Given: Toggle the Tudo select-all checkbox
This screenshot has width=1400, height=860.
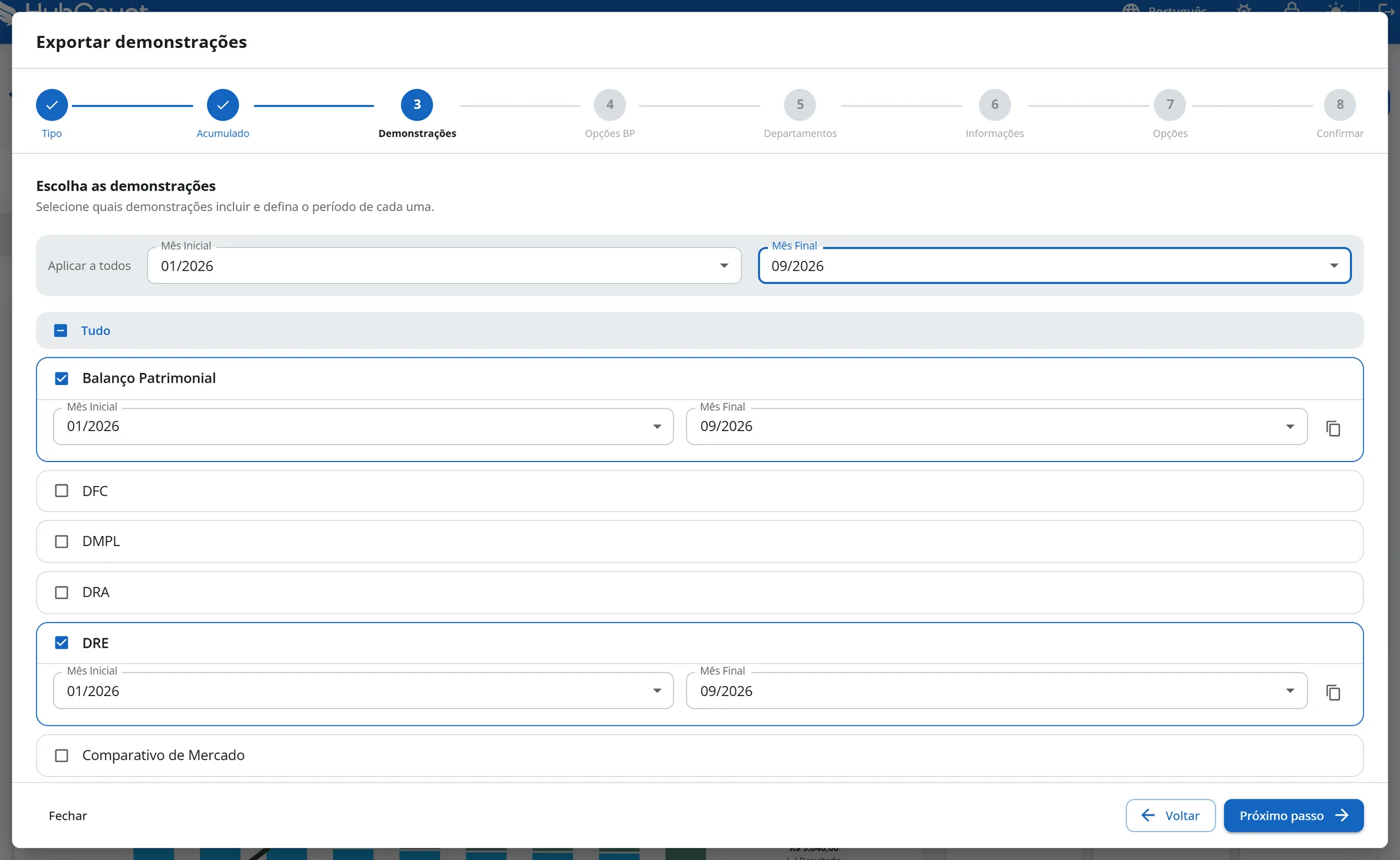Looking at the screenshot, I should tap(61, 331).
